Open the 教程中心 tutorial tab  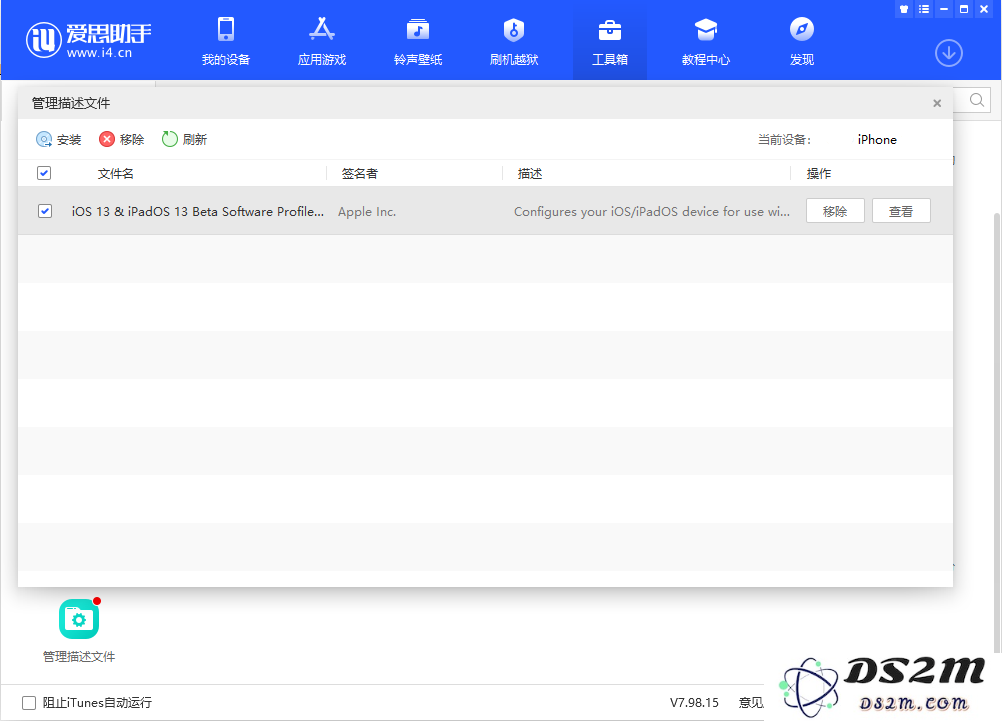[705, 41]
